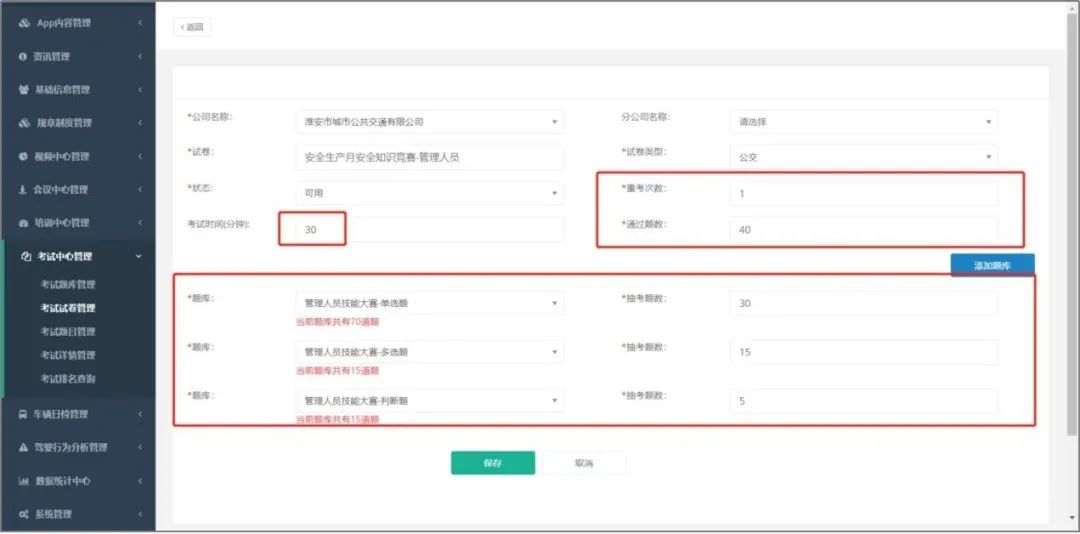Click the 考试中心管理 sidebar icon
The height and width of the screenshot is (534, 1080).
pos(27,256)
